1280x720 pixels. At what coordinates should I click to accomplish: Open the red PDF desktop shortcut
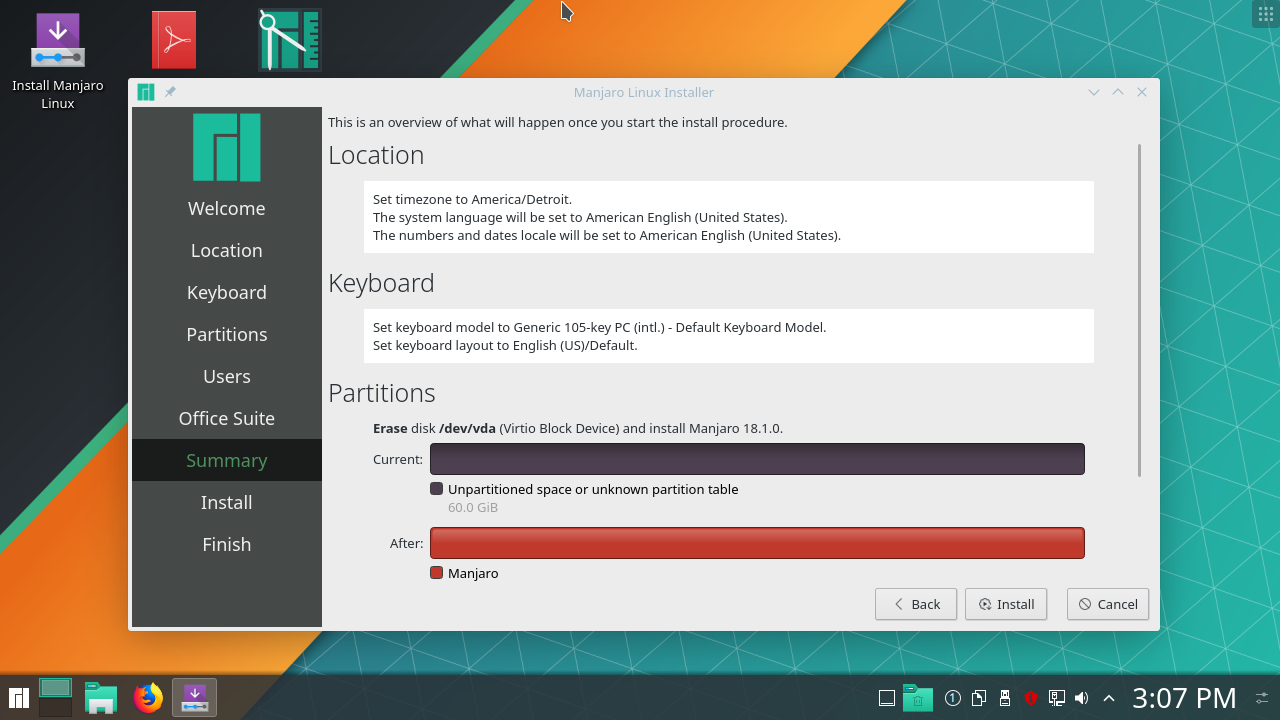click(x=174, y=40)
